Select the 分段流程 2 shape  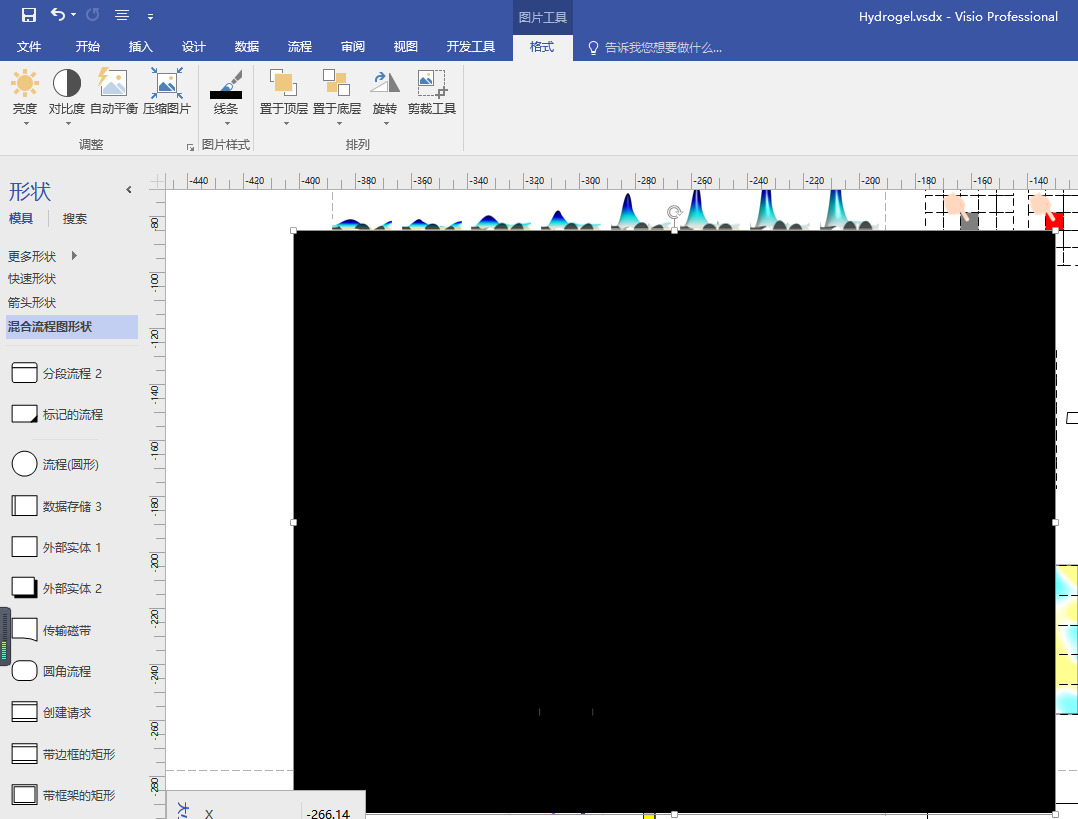(57, 373)
